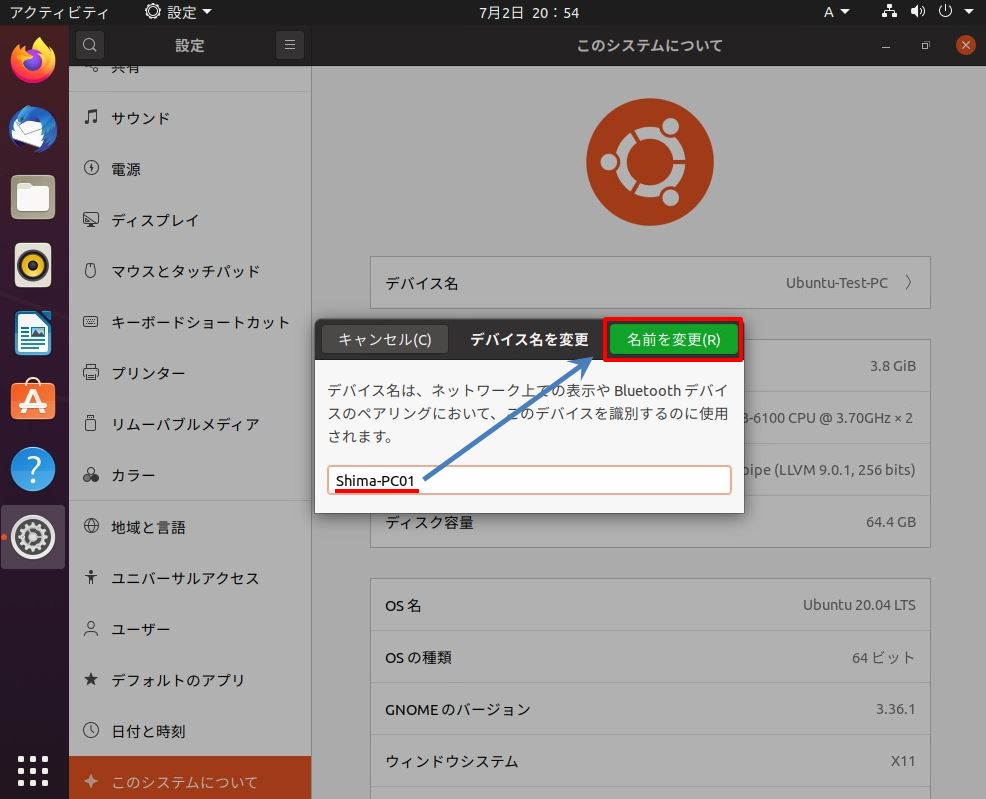Click the printer icon beside プリンター
The height and width of the screenshot is (799, 986).
[91, 372]
